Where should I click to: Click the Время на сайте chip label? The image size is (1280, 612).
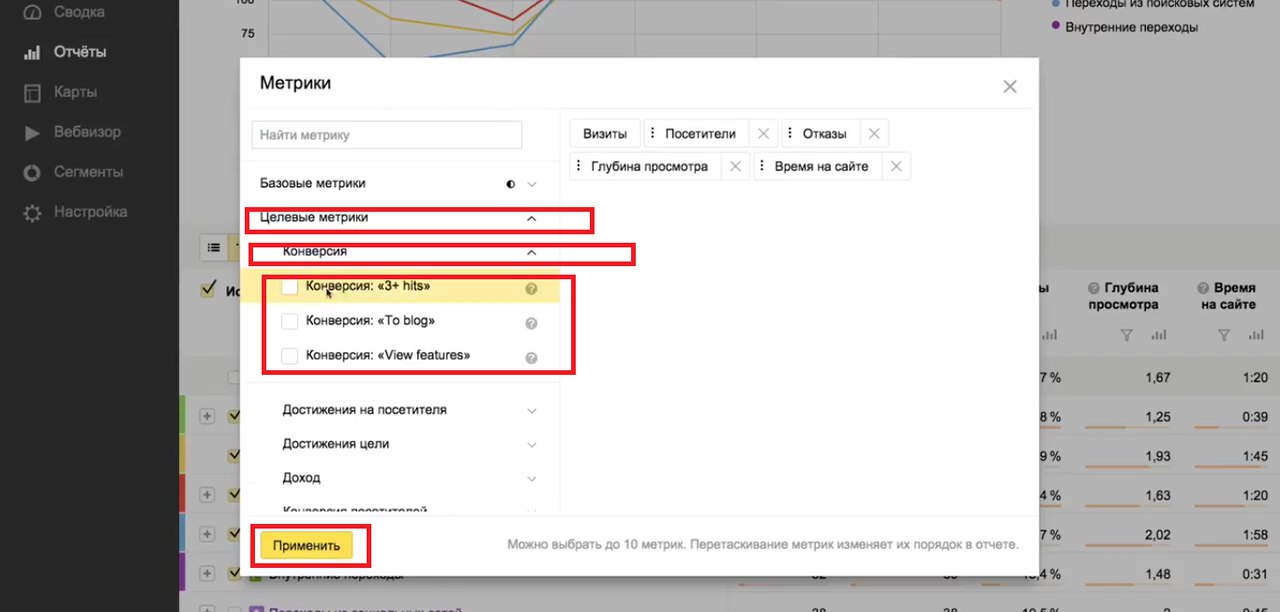tap(822, 167)
